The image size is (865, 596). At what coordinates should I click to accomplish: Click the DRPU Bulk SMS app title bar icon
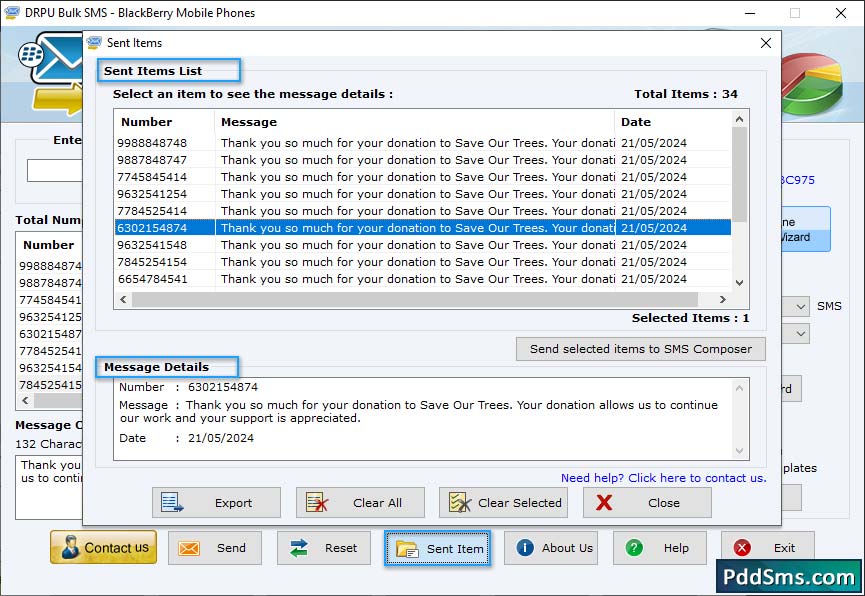tap(12, 12)
